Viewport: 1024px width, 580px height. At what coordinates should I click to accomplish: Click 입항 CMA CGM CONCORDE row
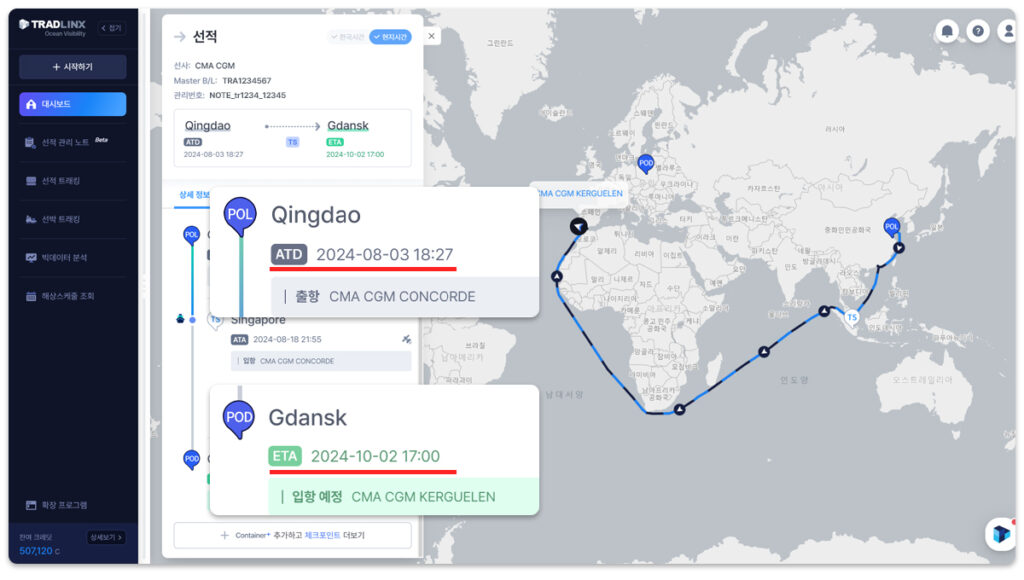coord(321,361)
